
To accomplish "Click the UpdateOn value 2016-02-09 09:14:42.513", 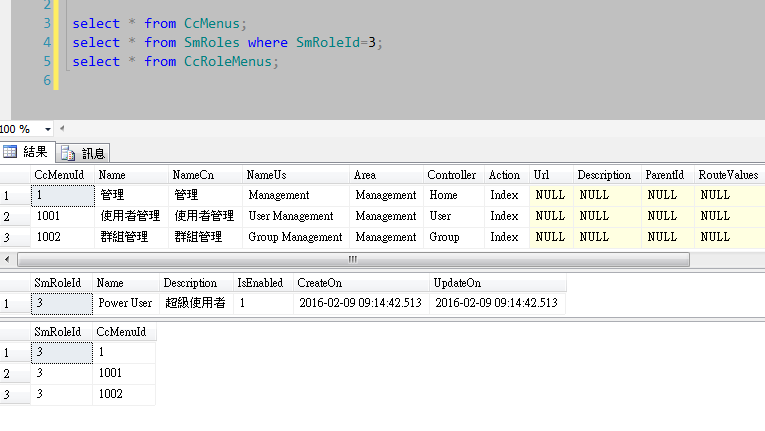I will click(x=497, y=303).
